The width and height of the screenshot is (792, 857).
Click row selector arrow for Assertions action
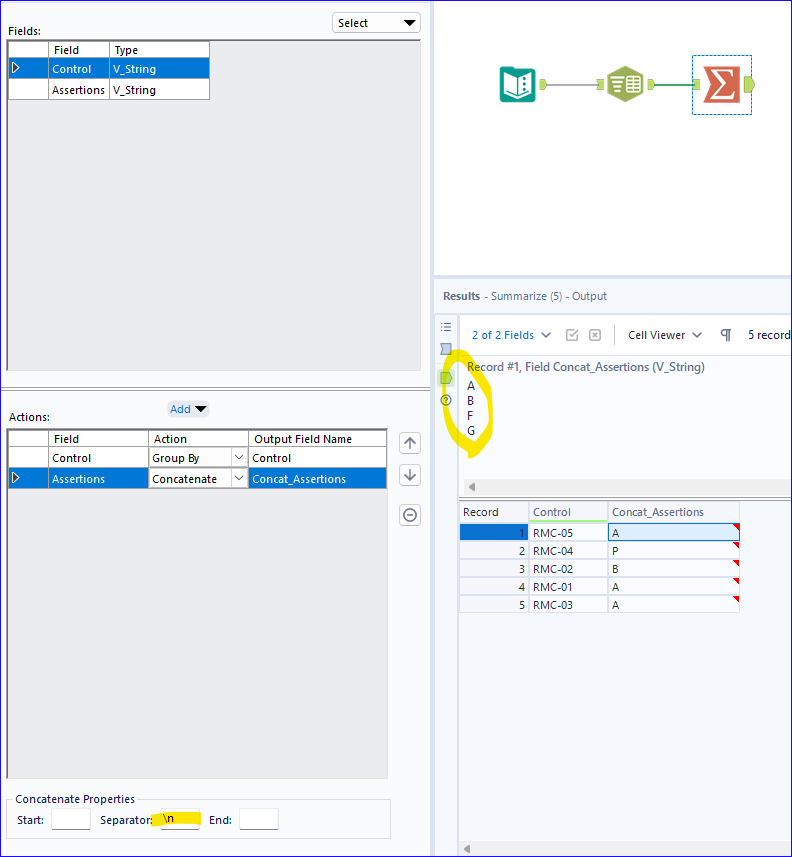point(16,478)
